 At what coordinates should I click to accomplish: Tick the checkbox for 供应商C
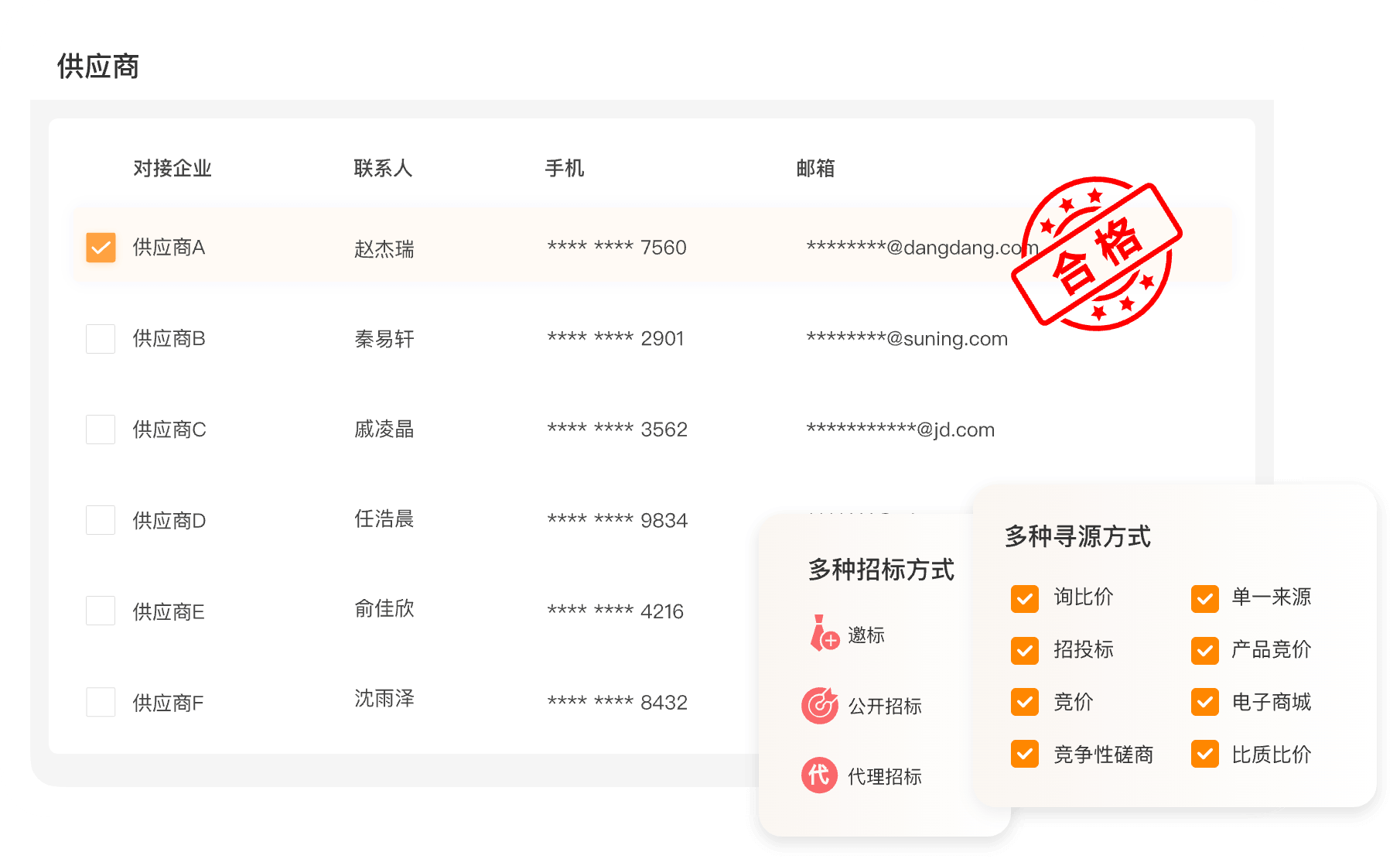point(101,430)
